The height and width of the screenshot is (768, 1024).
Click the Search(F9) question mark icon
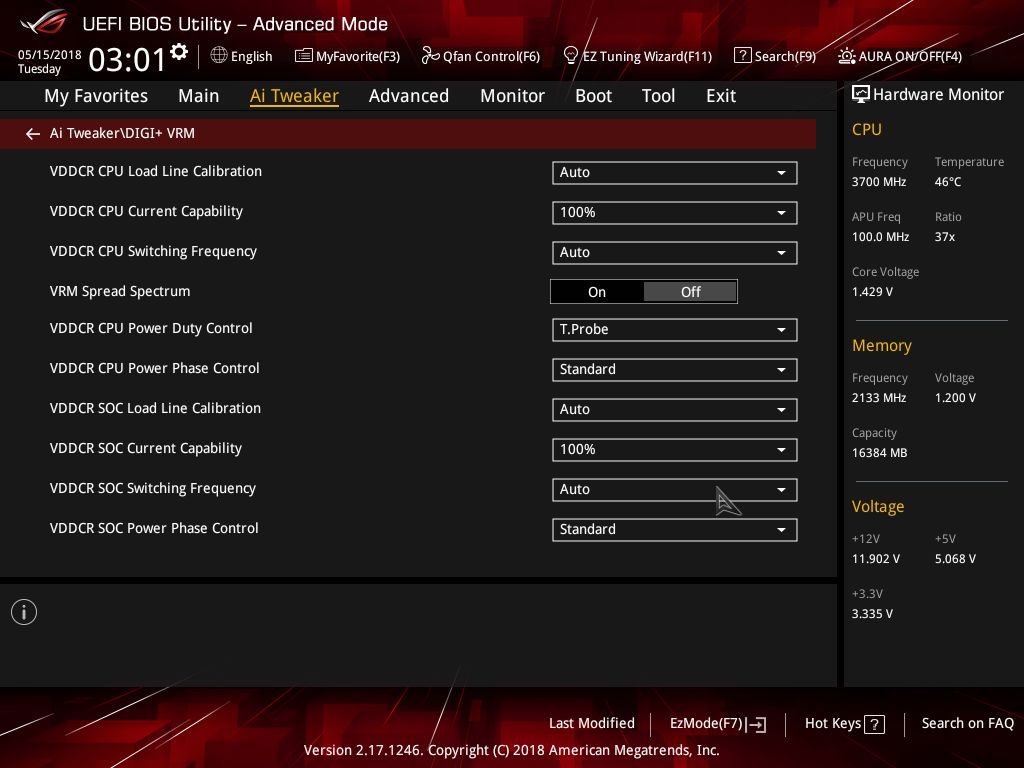pos(742,56)
